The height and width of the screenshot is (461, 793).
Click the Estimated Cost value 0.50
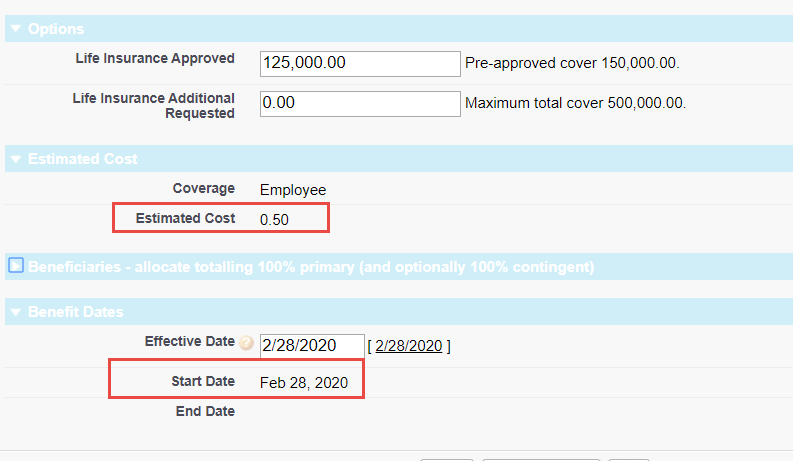(x=274, y=220)
